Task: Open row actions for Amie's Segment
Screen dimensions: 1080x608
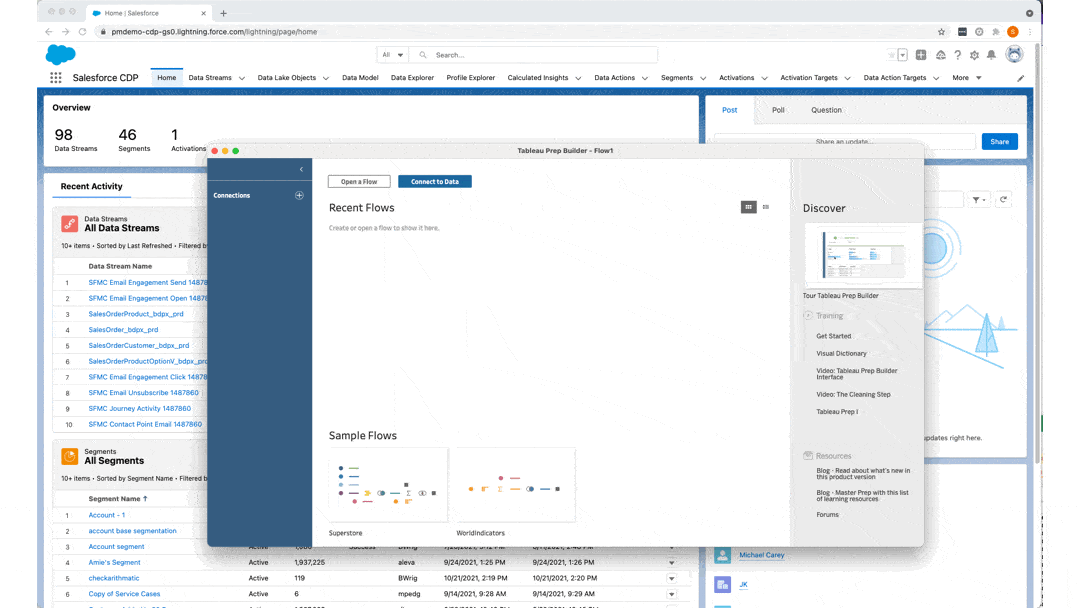Action: tap(672, 563)
